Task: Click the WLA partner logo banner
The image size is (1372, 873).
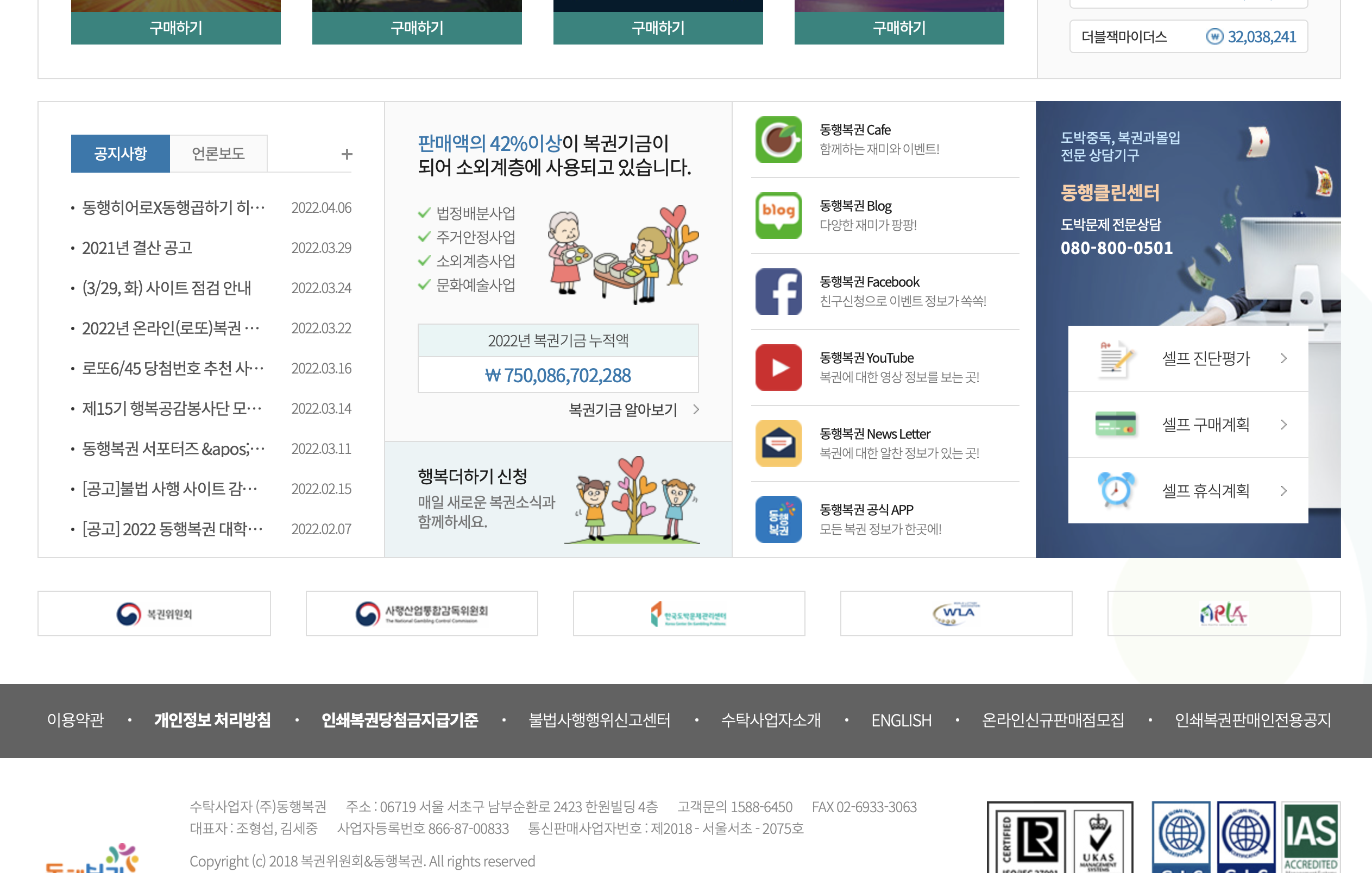Action: 955,613
